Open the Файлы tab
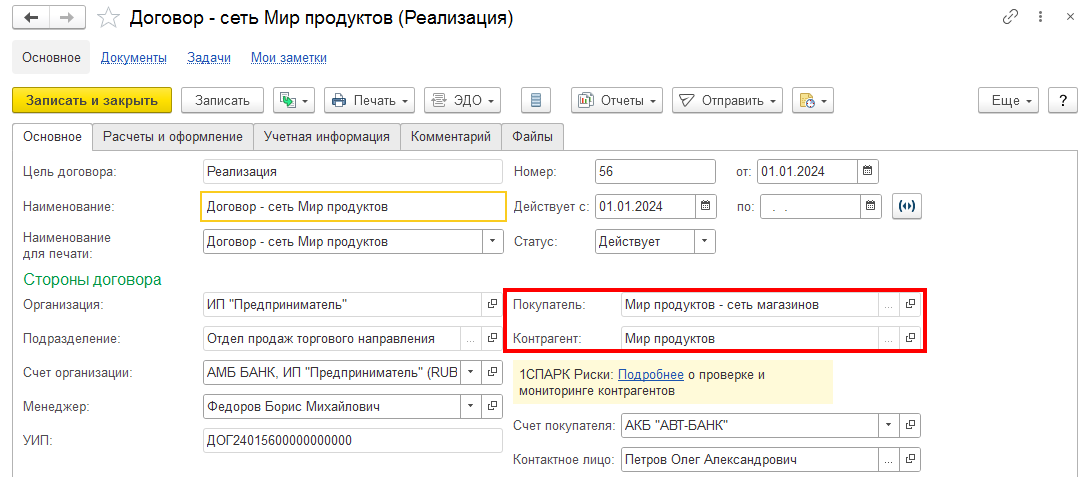1083x477 pixels. (532, 136)
